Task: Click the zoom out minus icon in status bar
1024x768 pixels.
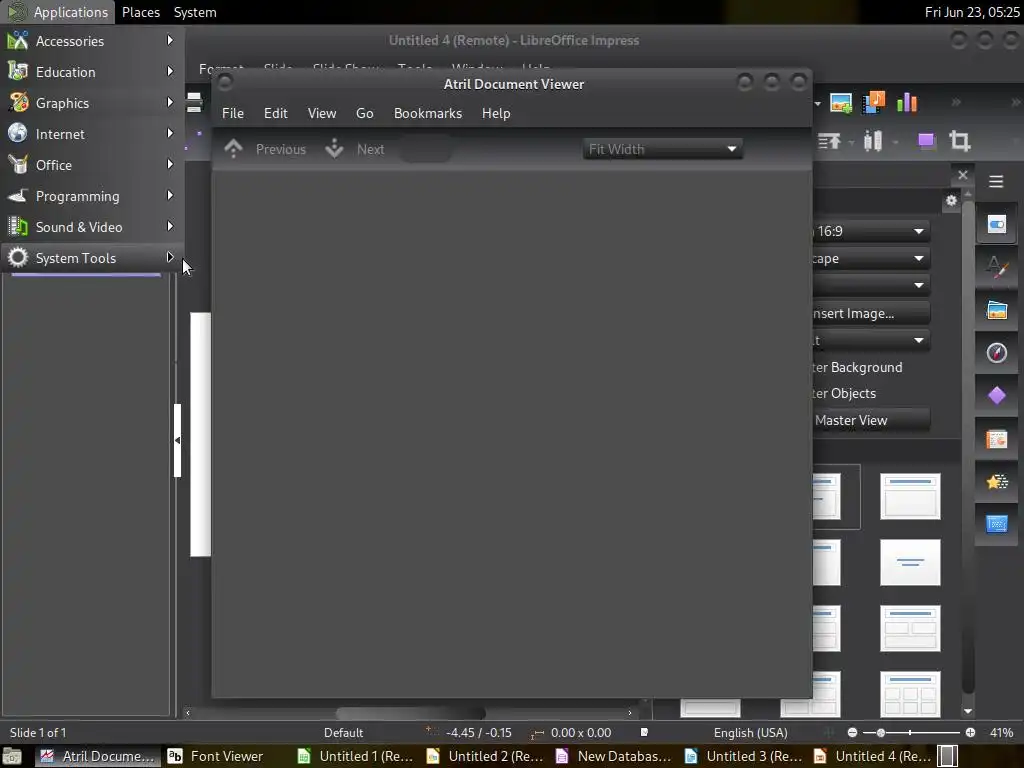Action: 852,733
